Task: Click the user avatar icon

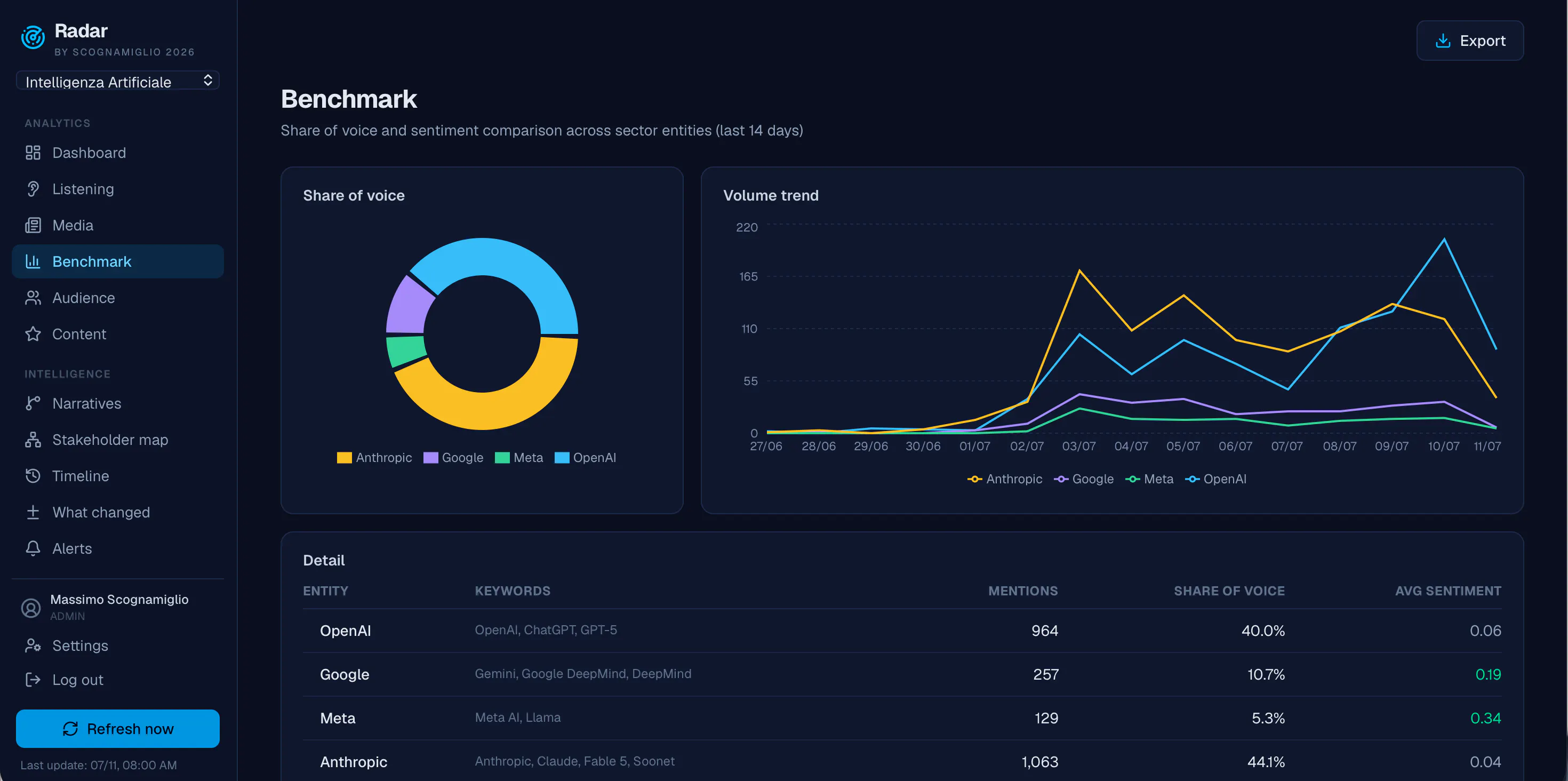Action: [31, 608]
